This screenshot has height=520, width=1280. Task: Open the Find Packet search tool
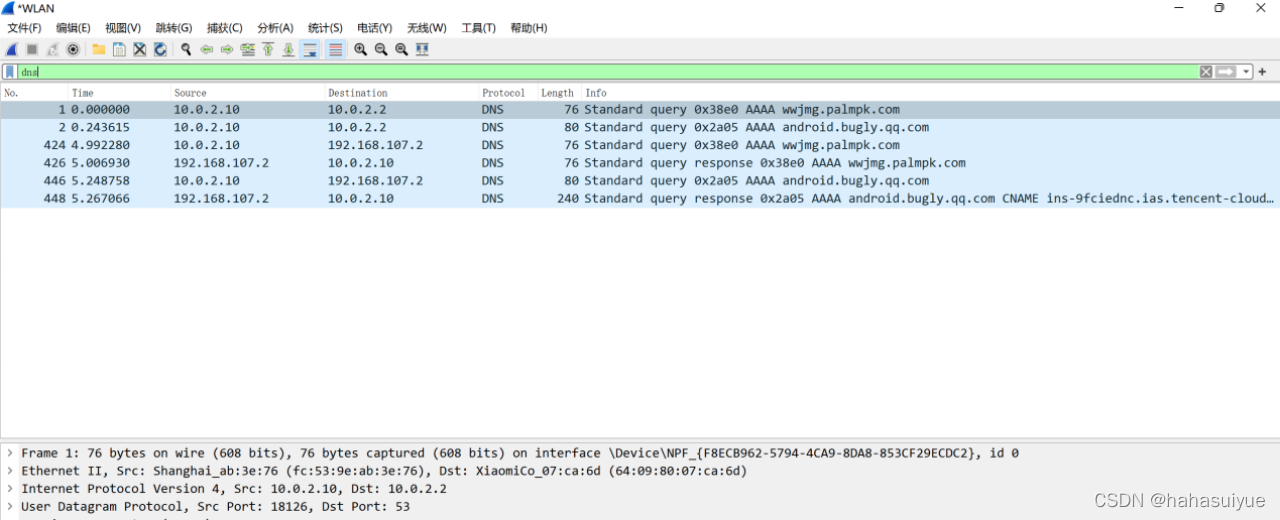pos(186,49)
